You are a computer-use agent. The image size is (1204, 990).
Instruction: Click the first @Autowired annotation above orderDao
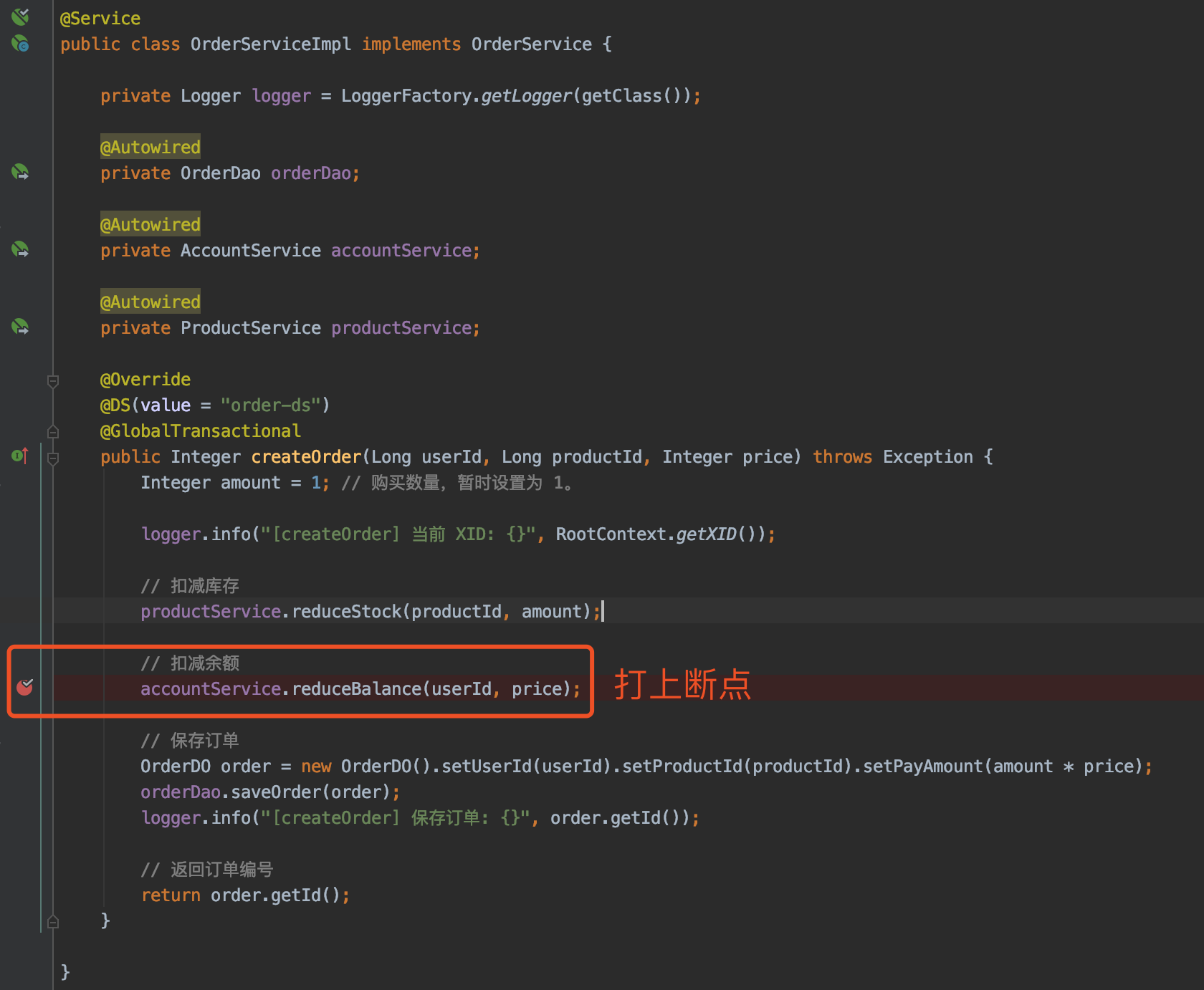(150, 147)
